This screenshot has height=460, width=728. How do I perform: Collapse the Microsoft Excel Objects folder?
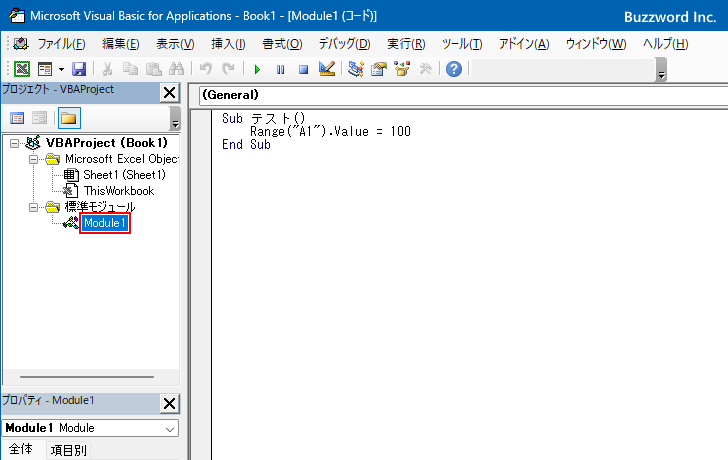33,159
